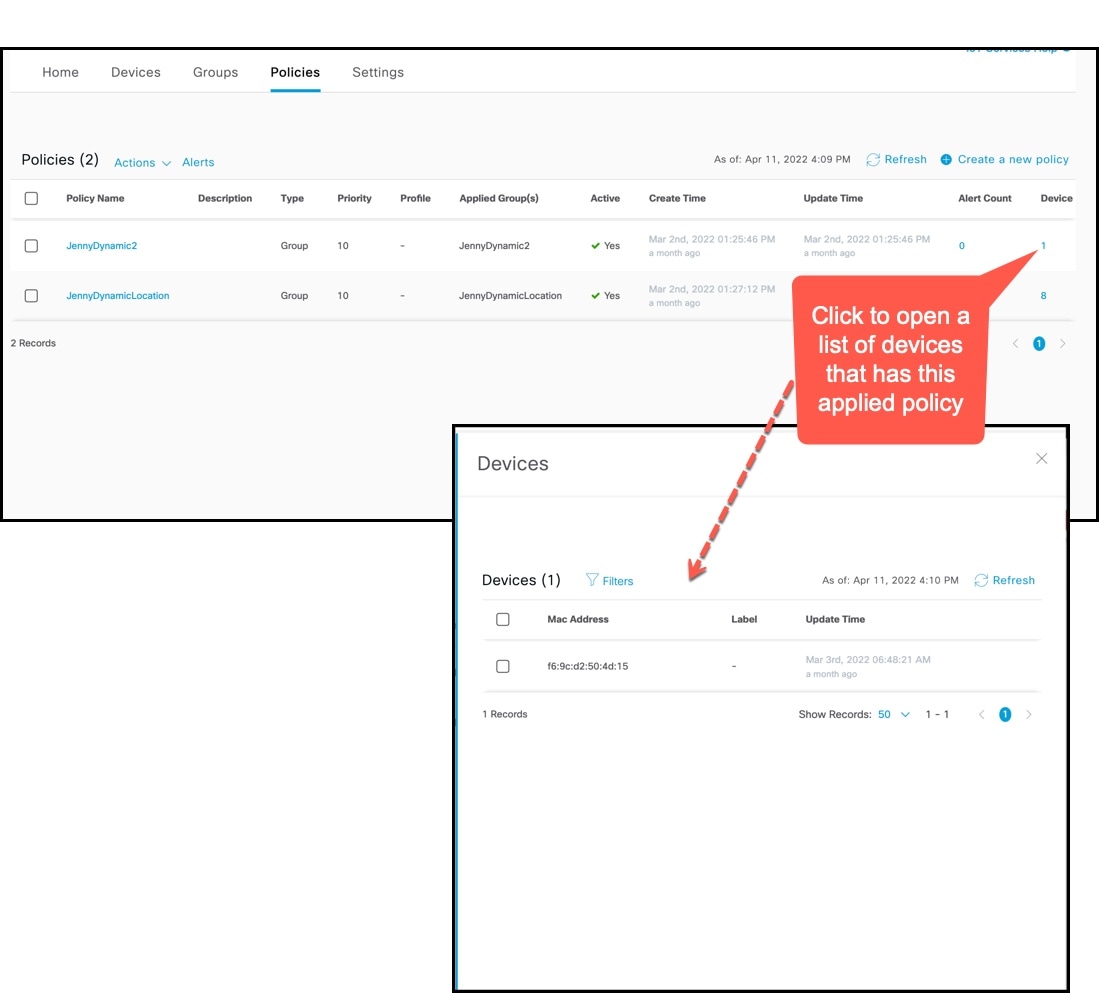The width and height of the screenshot is (1099, 993).
Task: Sort devices by Update Time column
Action: [835, 619]
